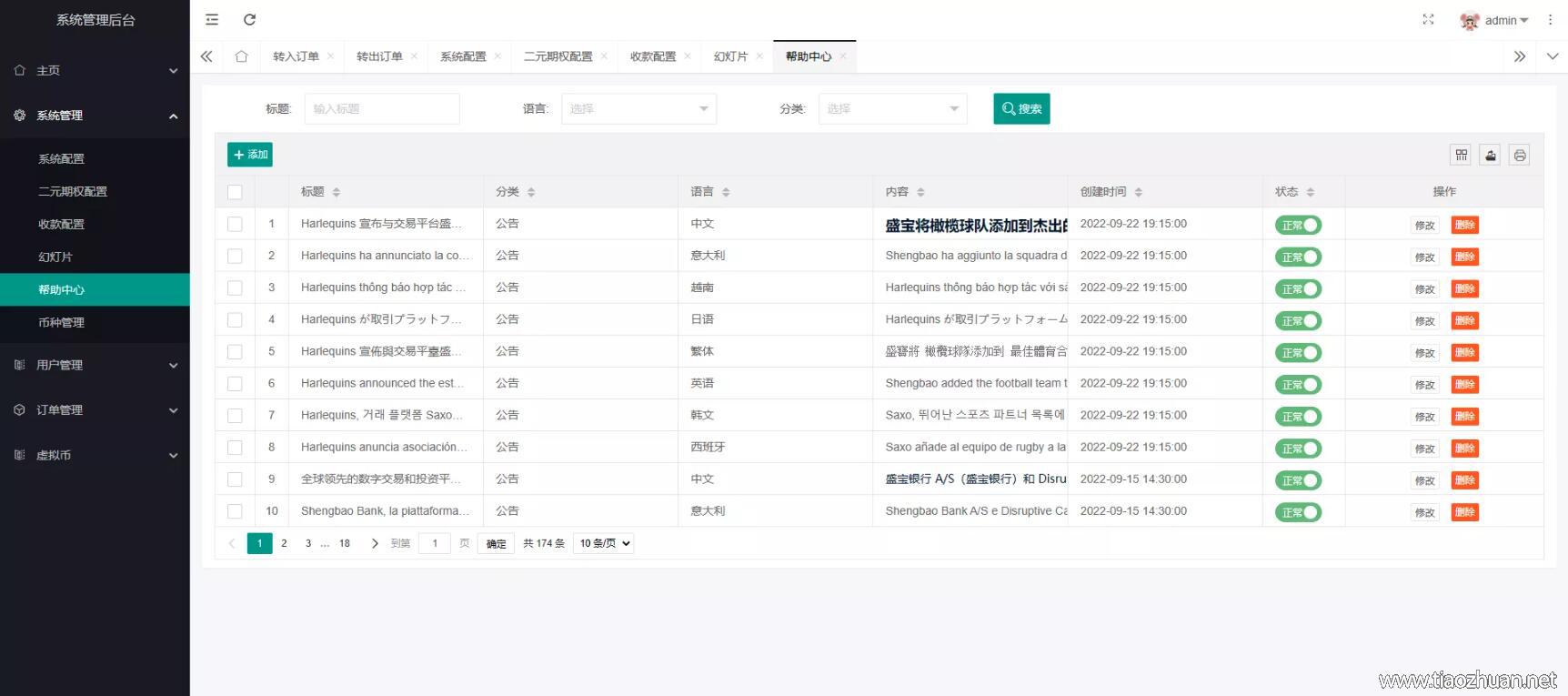Image resolution: width=1568 pixels, height=696 pixels.
Task: Check the checkbox for row 3
Action: pyautogui.click(x=235, y=287)
